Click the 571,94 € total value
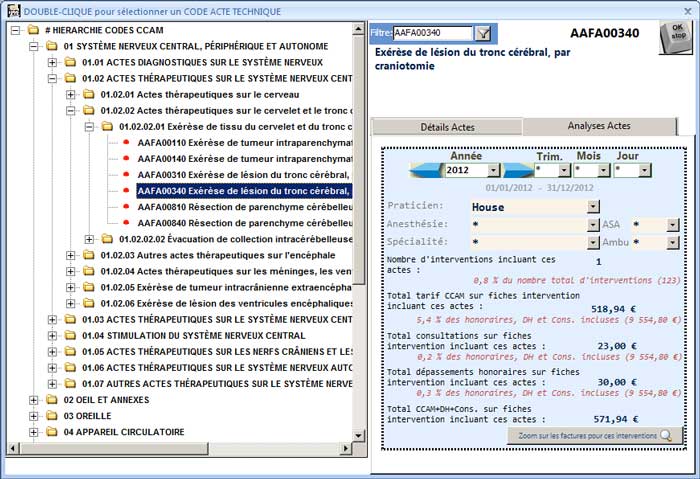The width and height of the screenshot is (700, 479). pyautogui.click(x=616, y=419)
